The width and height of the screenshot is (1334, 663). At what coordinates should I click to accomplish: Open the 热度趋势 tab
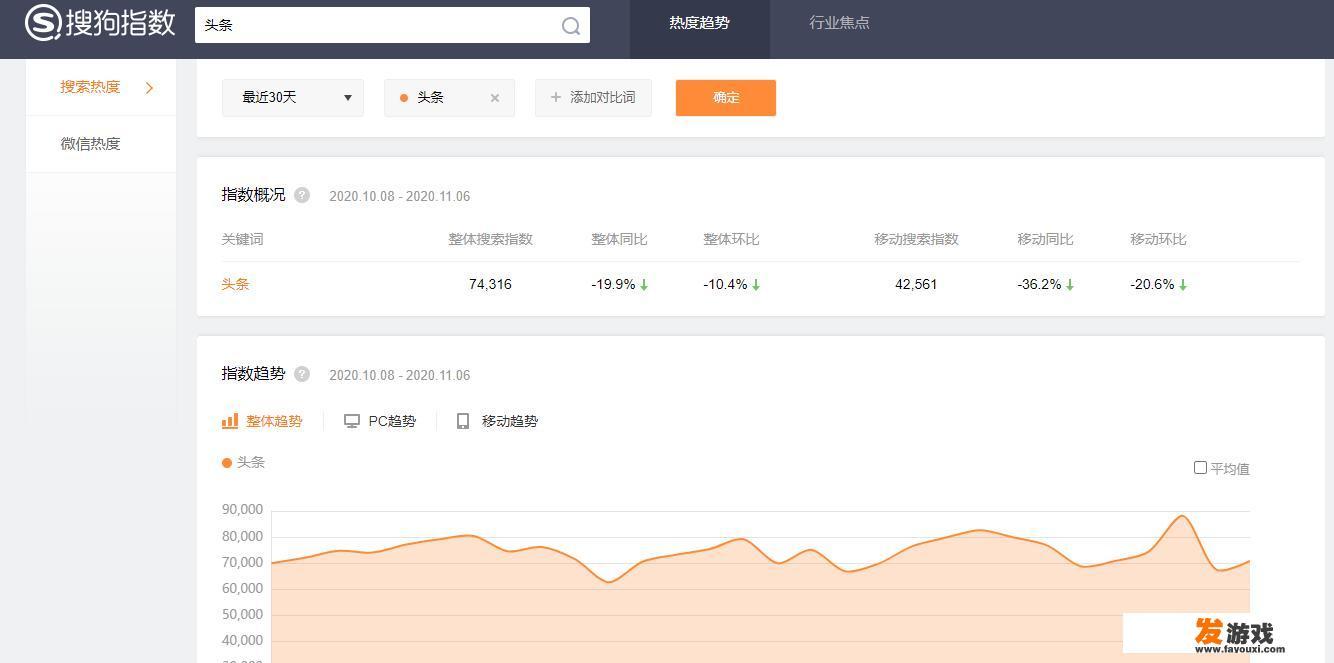(699, 23)
